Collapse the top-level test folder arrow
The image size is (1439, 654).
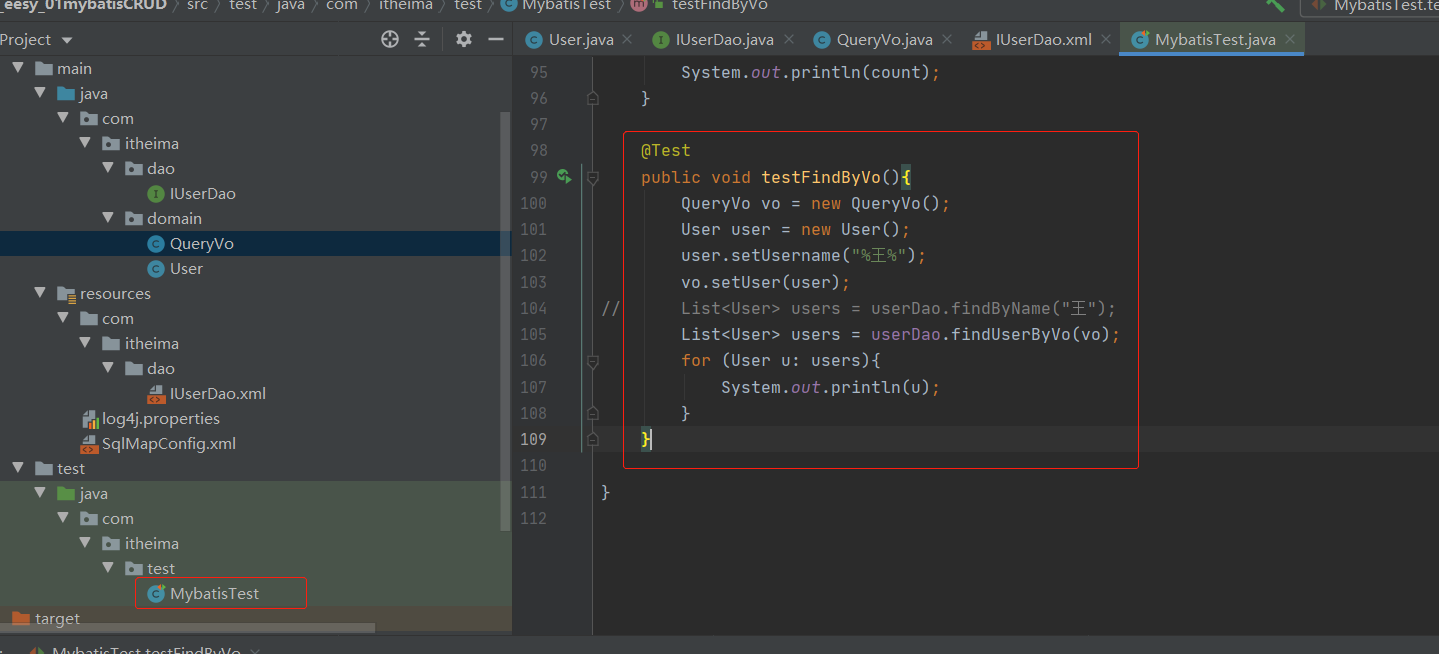coord(18,468)
